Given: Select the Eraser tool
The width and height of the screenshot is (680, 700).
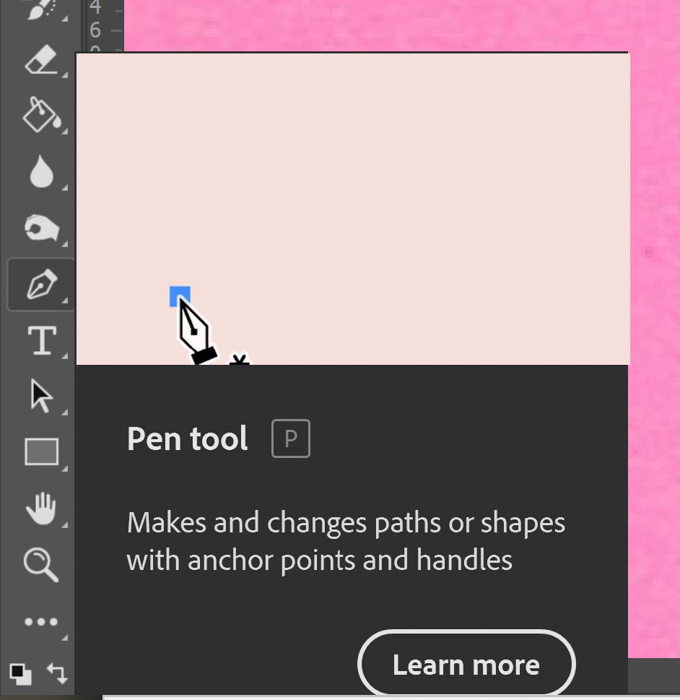Looking at the screenshot, I should coord(41,60).
